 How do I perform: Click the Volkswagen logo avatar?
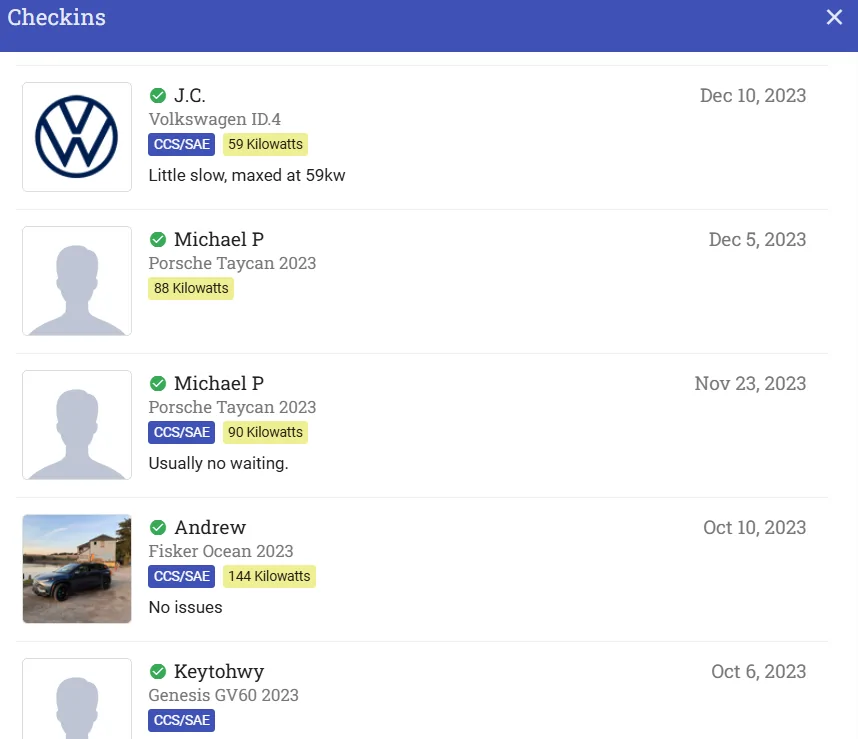pos(77,137)
